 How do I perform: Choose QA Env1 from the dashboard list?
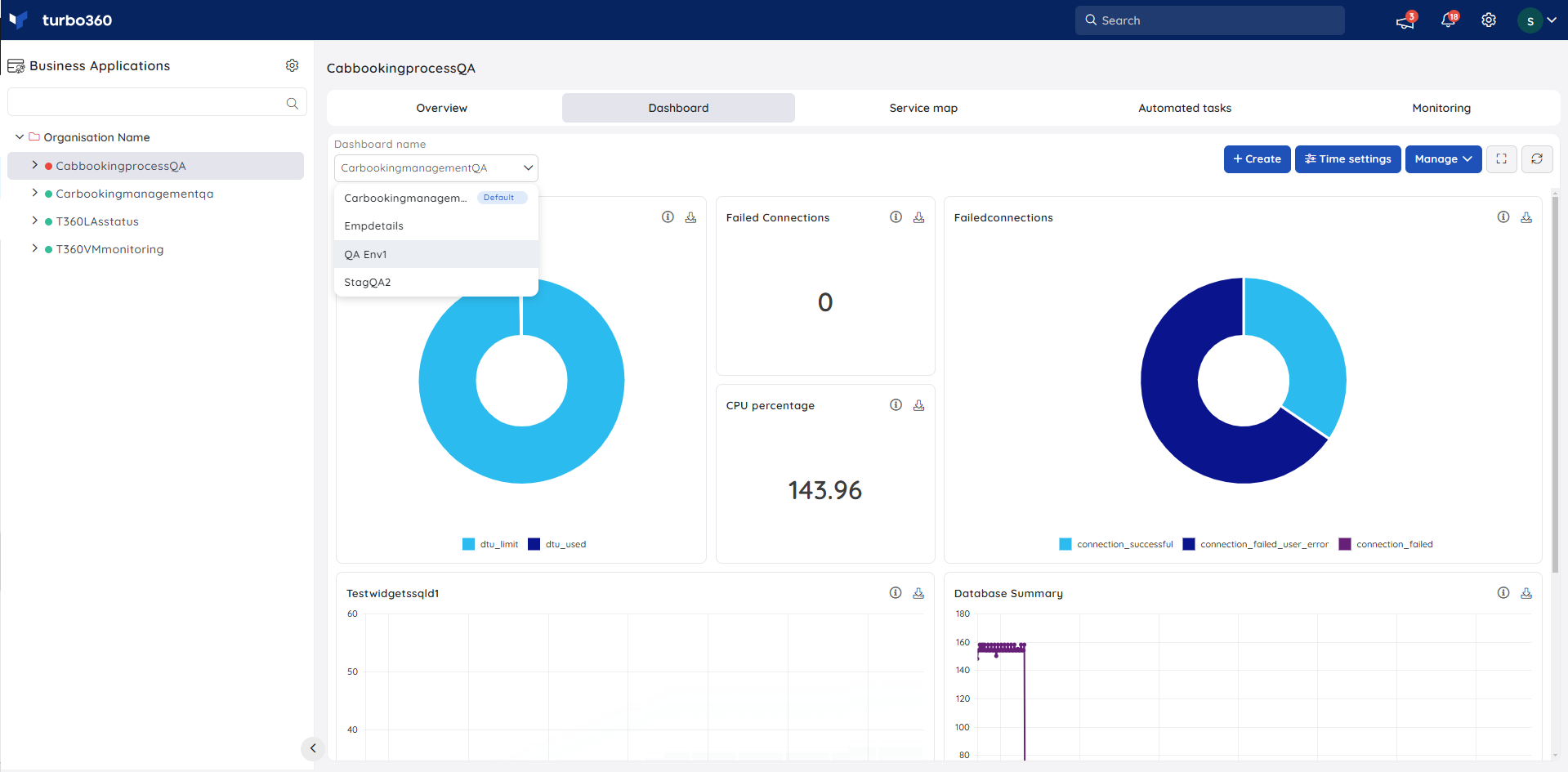click(436, 254)
